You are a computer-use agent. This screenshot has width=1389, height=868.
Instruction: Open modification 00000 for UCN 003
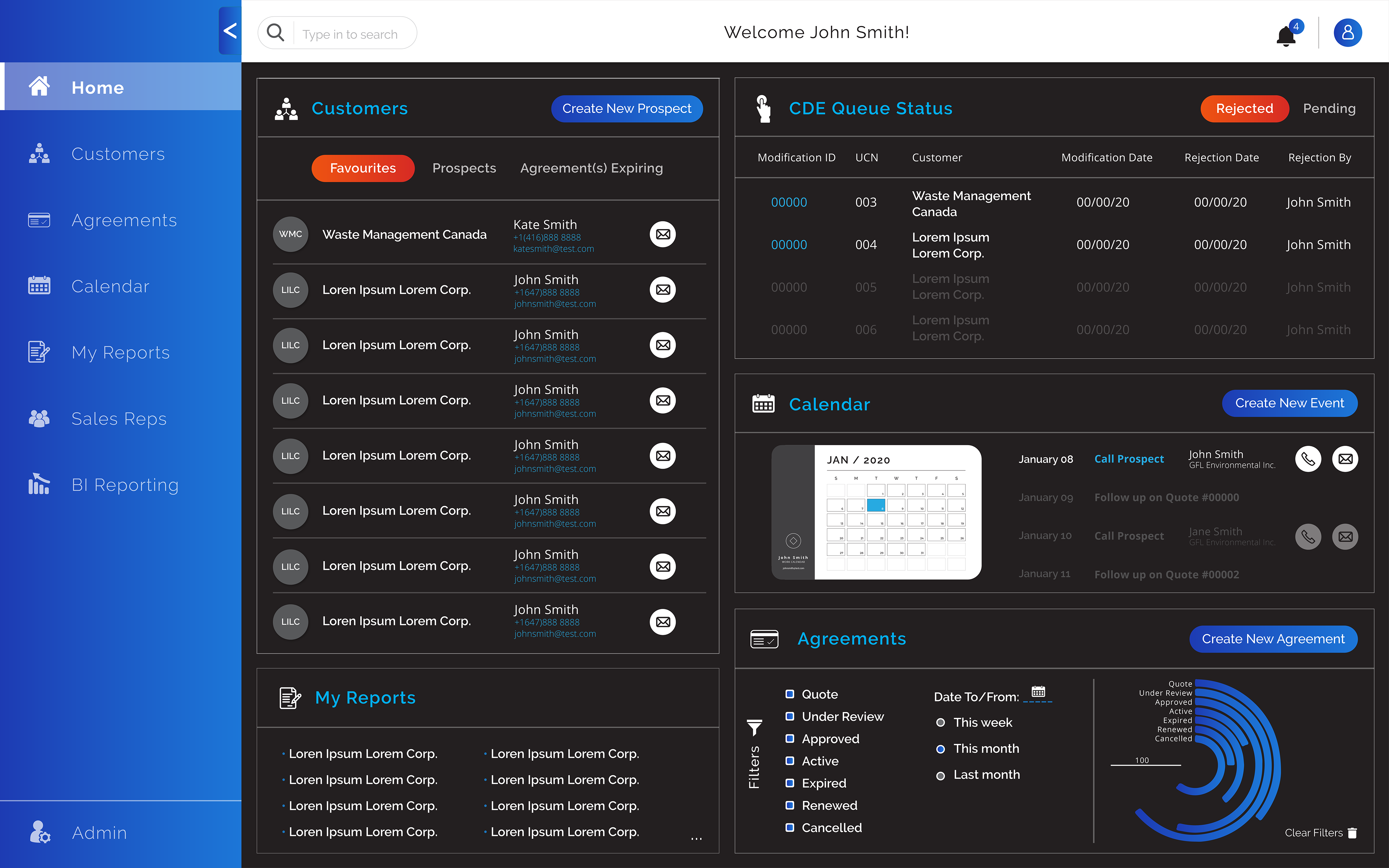pos(789,202)
